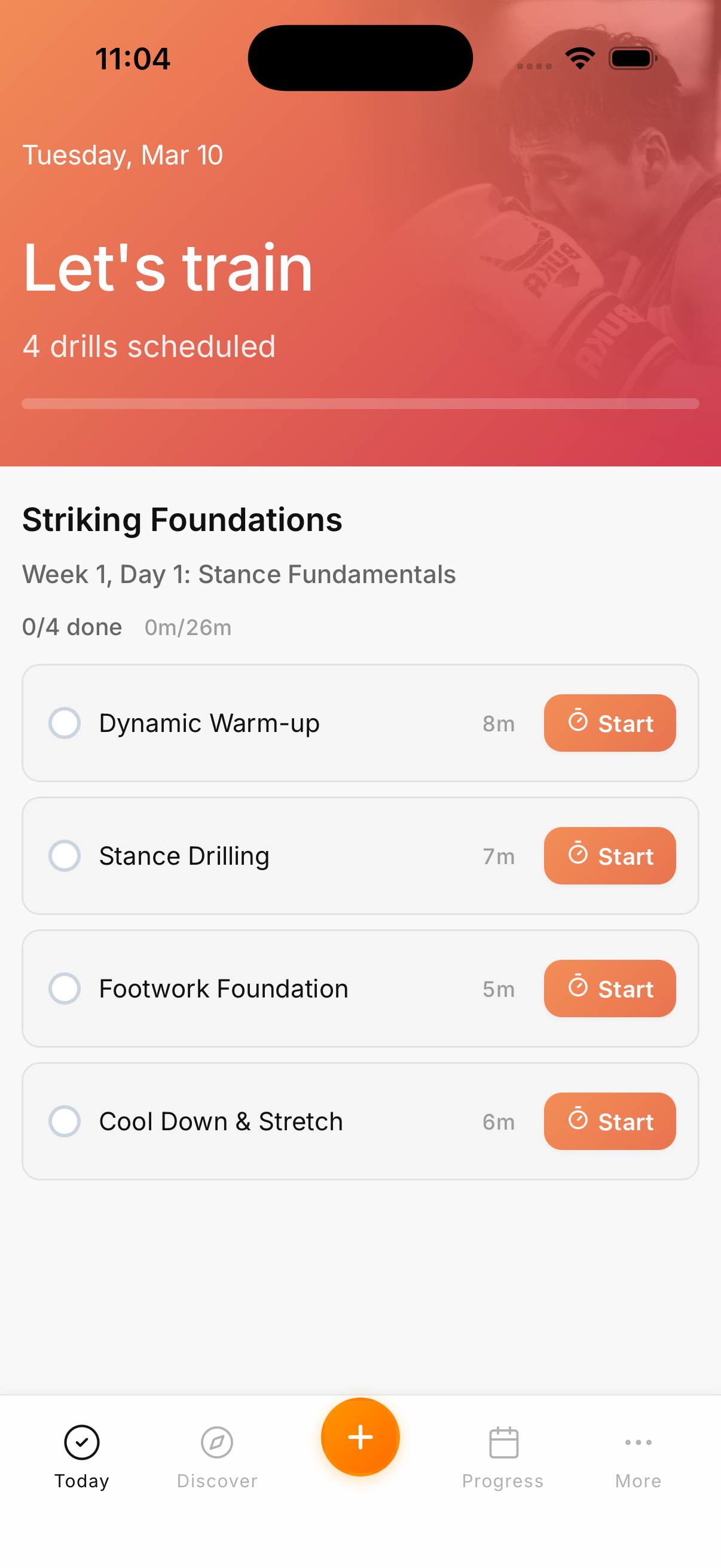Switch to the Progress tab label

coord(503,1480)
